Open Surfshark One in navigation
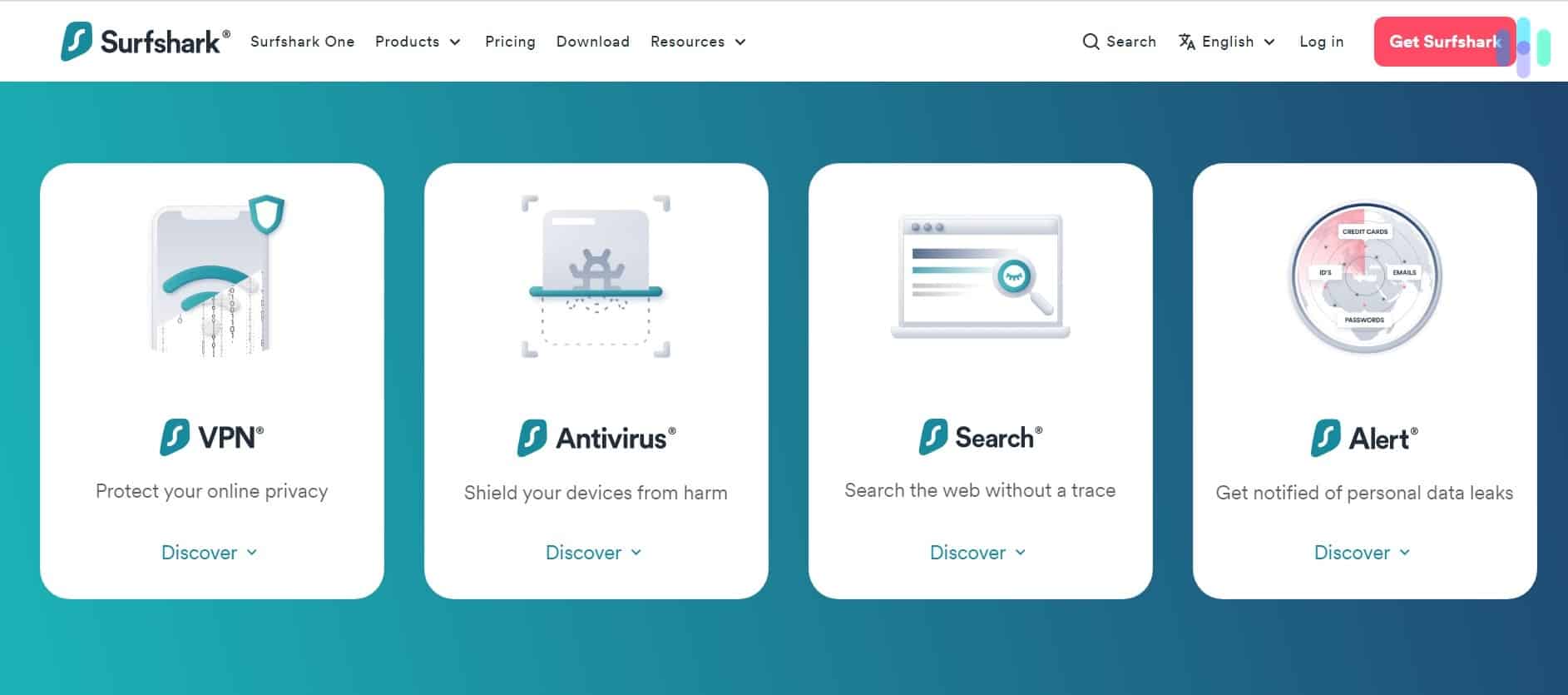The height and width of the screenshot is (695, 1568). [302, 42]
